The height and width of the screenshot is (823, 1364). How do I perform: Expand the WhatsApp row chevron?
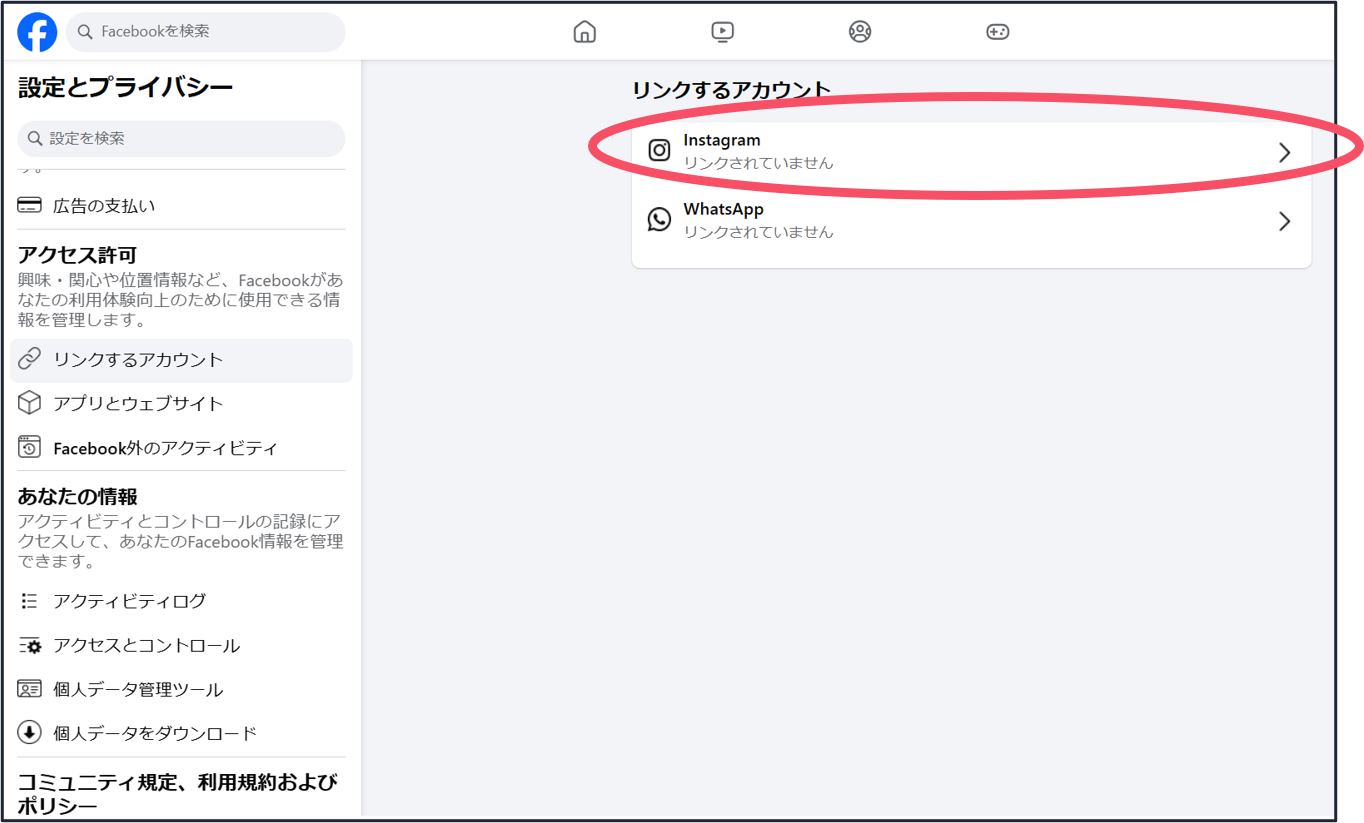point(1285,221)
